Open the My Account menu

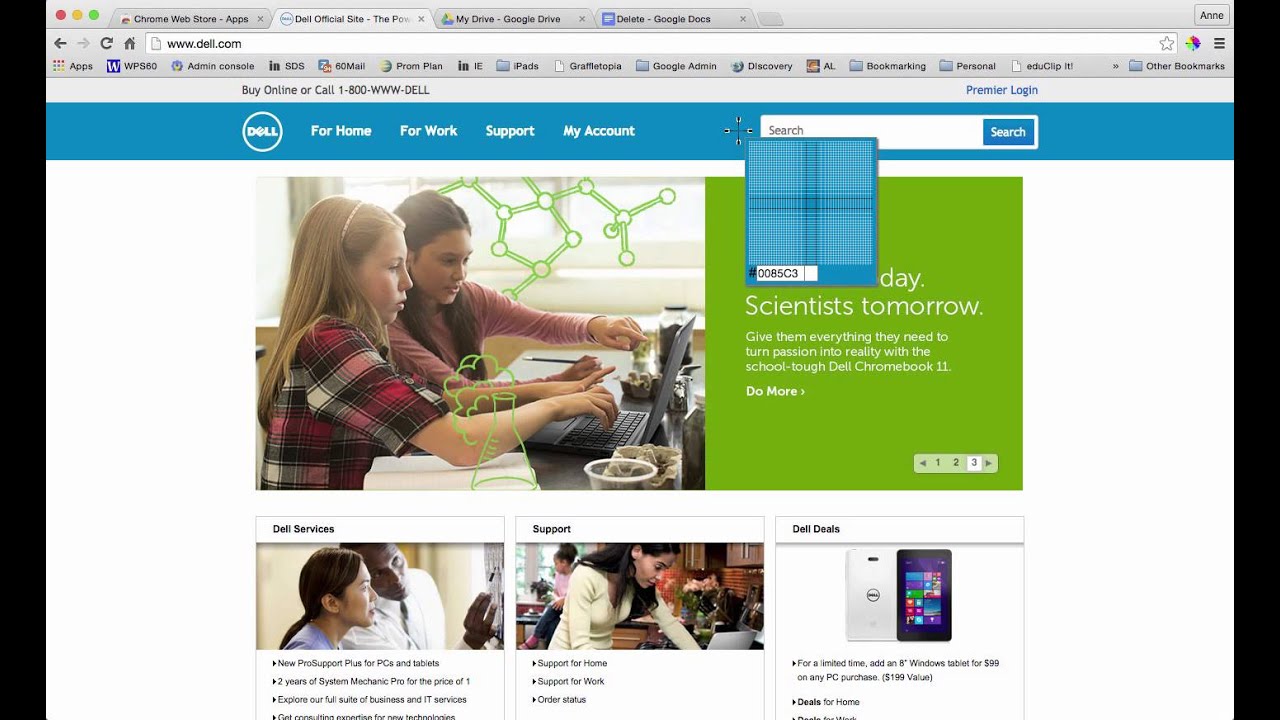click(x=599, y=131)
